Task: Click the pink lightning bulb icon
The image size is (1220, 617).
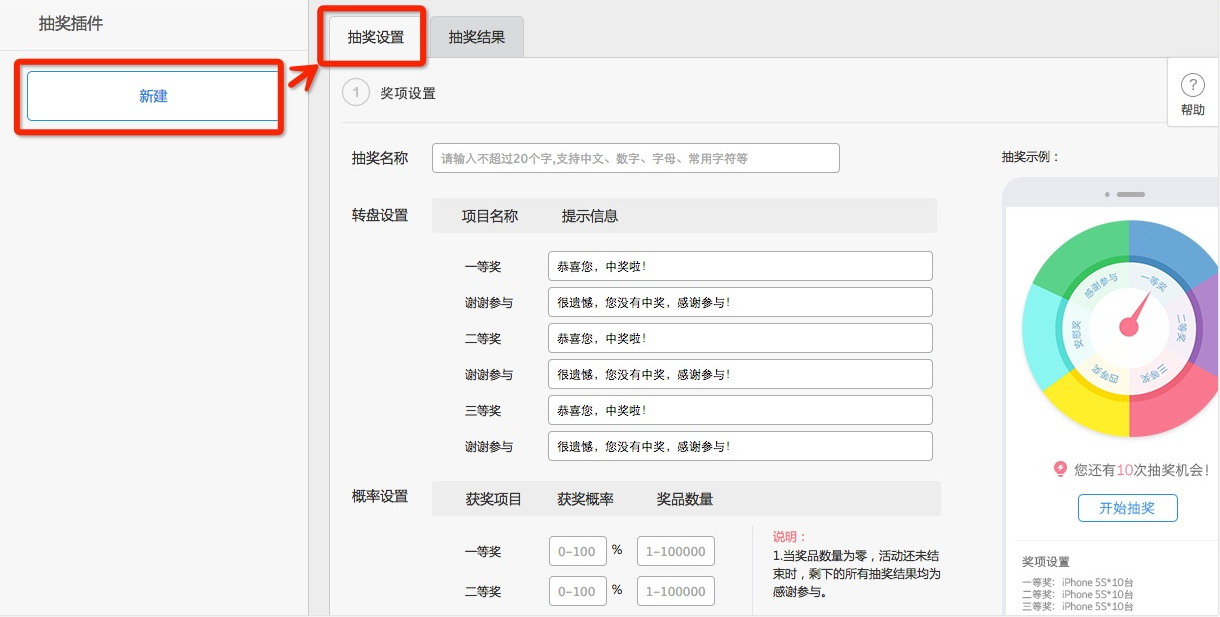Action: coord(1060,468)
